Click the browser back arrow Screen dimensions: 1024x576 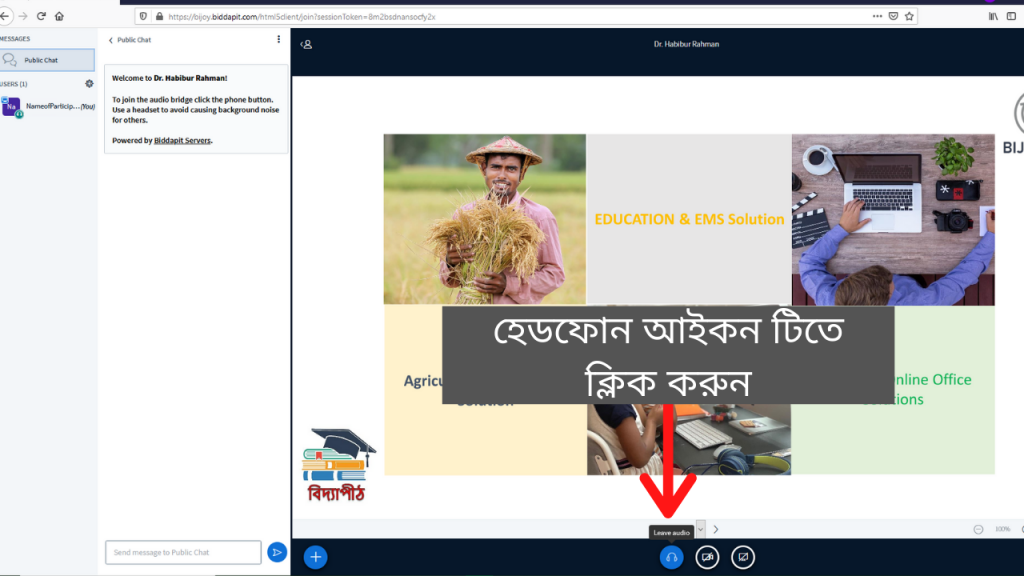tap(5, 16)
